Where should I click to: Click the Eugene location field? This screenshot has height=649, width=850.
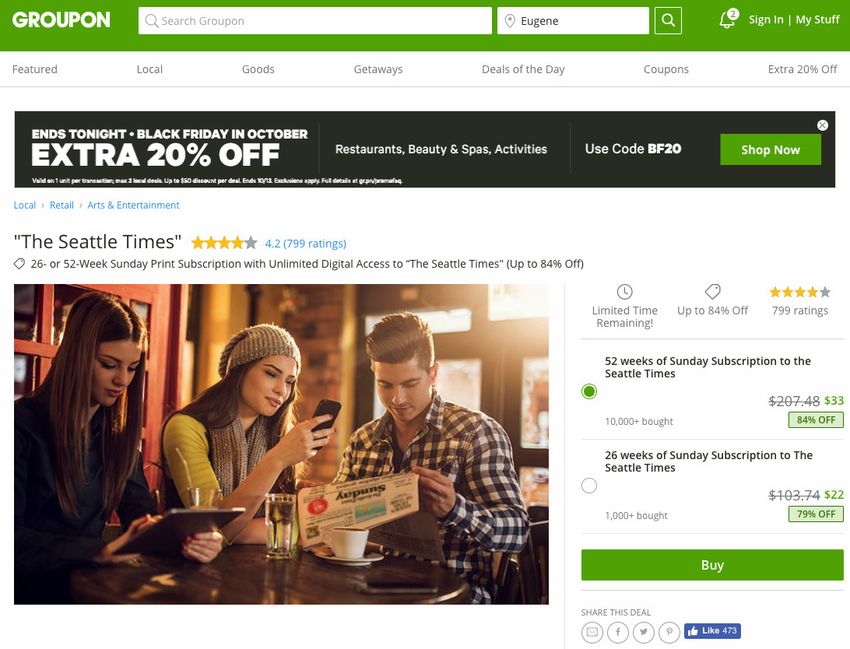tap(573, 21)
